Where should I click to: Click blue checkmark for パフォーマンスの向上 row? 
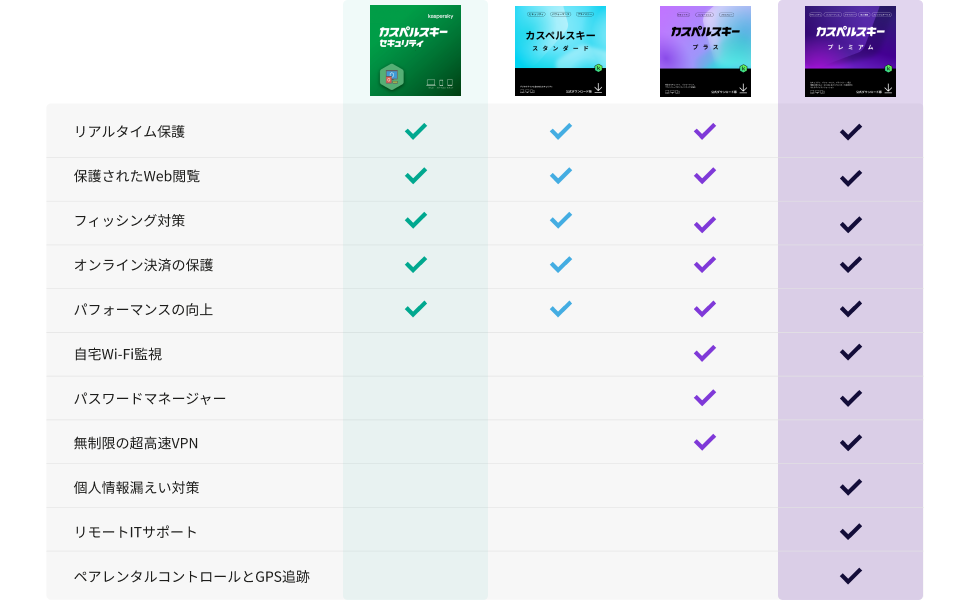click(561, 309)
